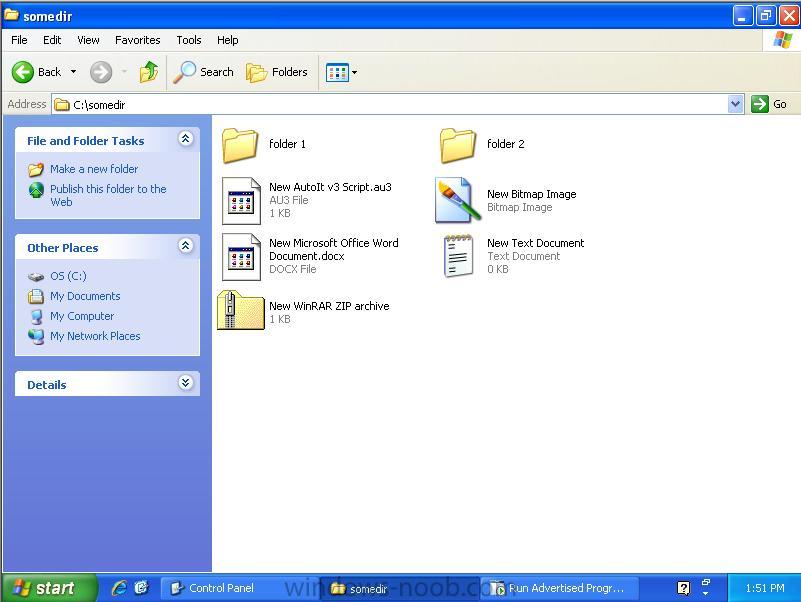Click the folder 1 name label
Image resolution: width=801 pixels, height=602 pixels.
287,144
